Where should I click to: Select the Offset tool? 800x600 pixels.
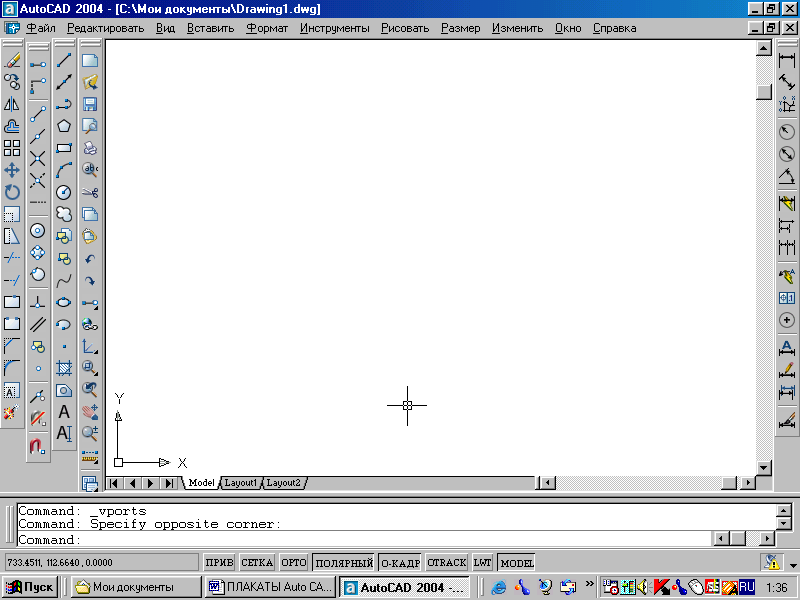[12, 126]
